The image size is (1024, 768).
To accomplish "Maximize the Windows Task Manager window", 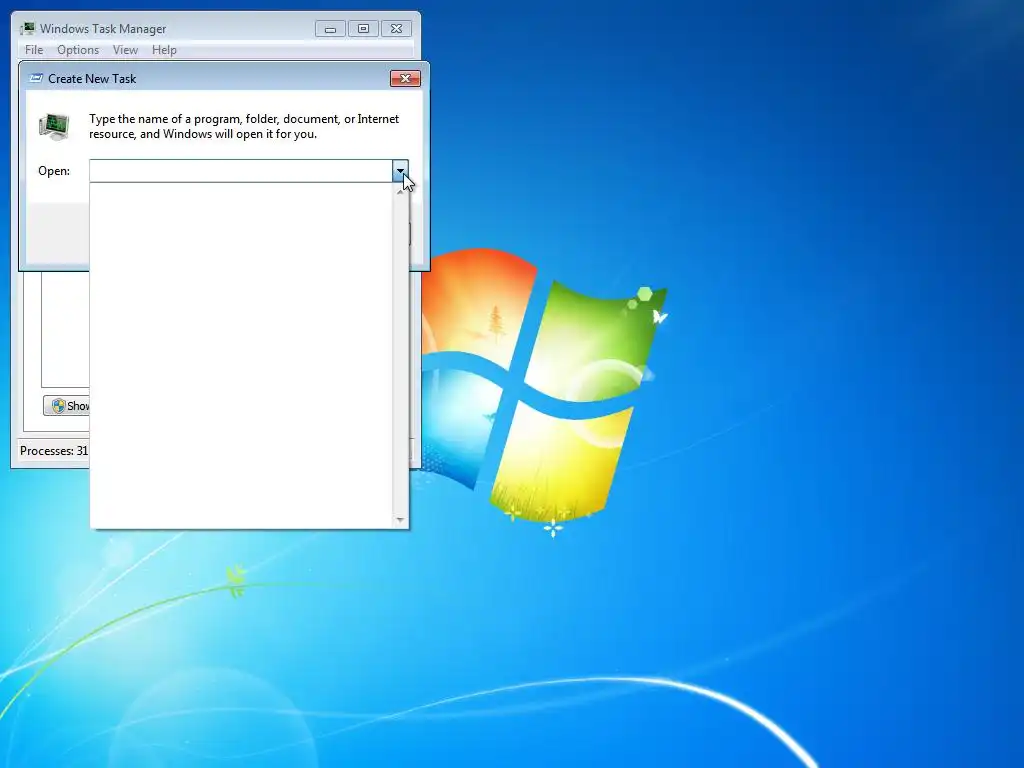I will (363, 29).
